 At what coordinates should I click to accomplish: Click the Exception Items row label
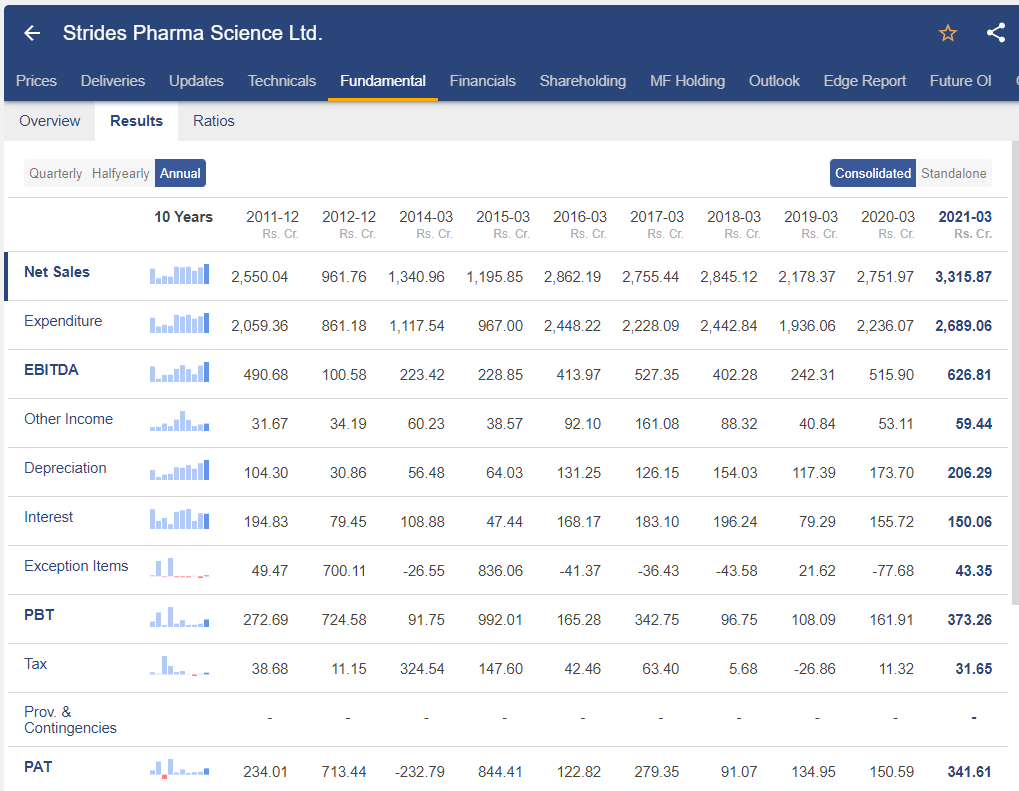tap(76, 566)
